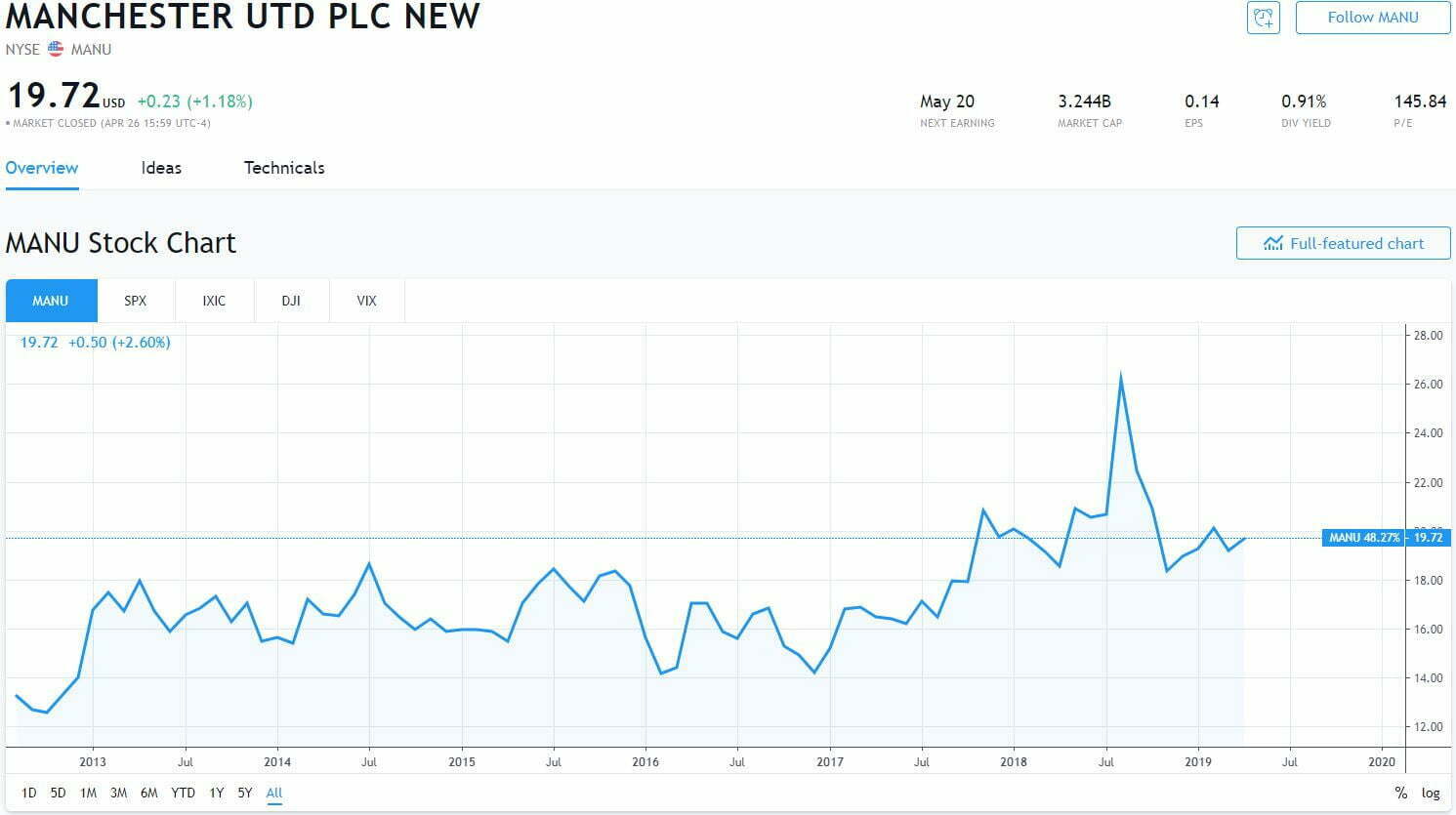Click the 19.72 +0.50 (+2.60%) chart legend
Image resolution: width=1456 pixels, height=815 pixels.
point(96,343)
